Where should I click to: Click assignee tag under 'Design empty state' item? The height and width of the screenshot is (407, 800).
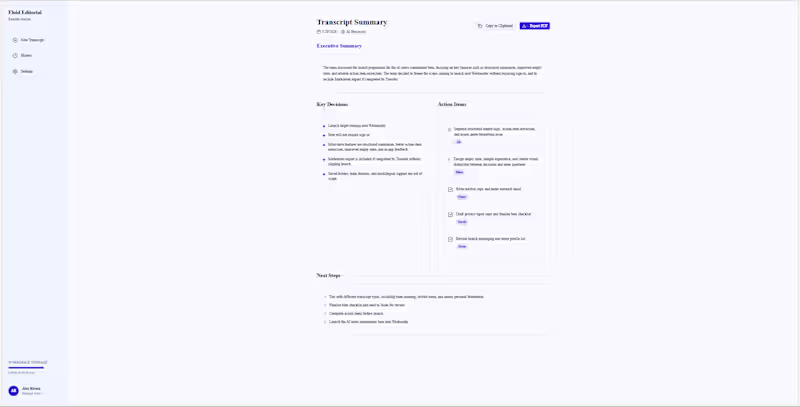click(x=460, y=172)
